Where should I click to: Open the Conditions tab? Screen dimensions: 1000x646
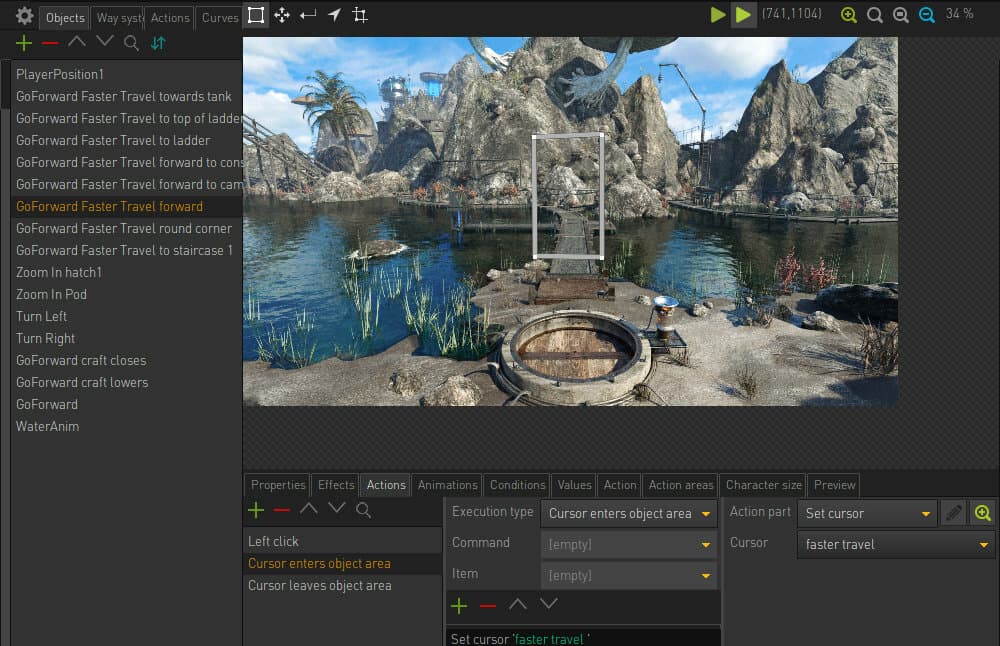pos(517,485)
